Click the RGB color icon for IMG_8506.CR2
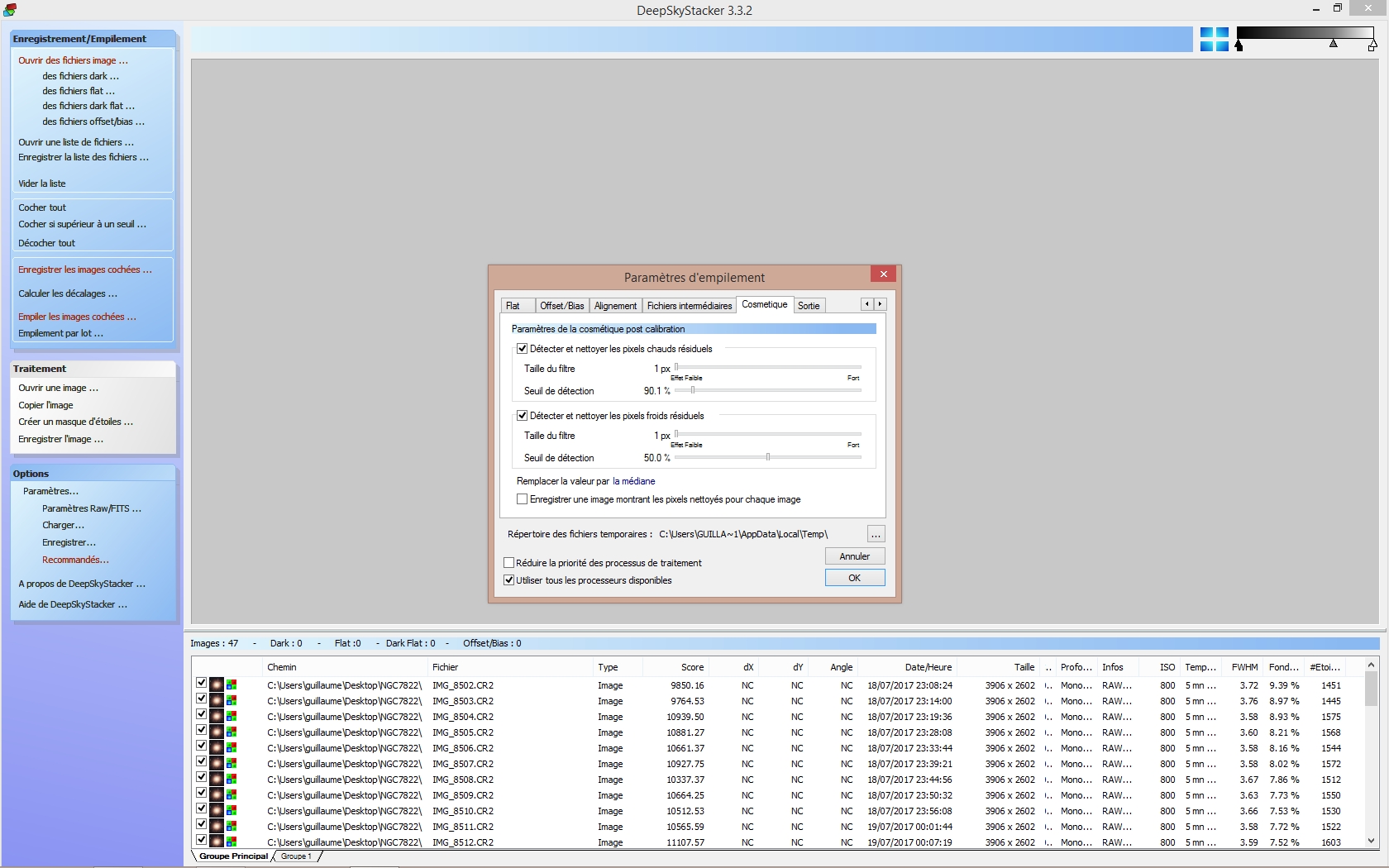Image resolution: width=1389 pixels, height=868 pixels. click(x=231, y=748)
